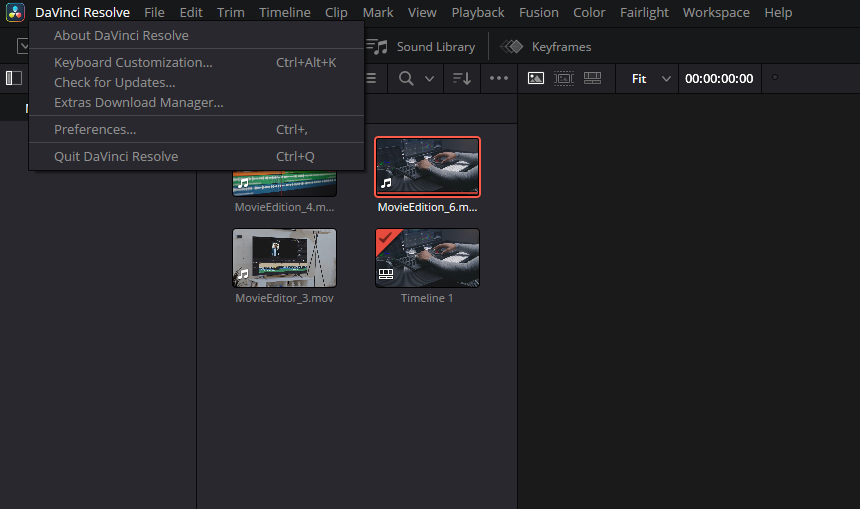The image size is (860, 509).
Task: Switch to single viewer mode icon
Action: pyautogui.click(x=536, y=78)
